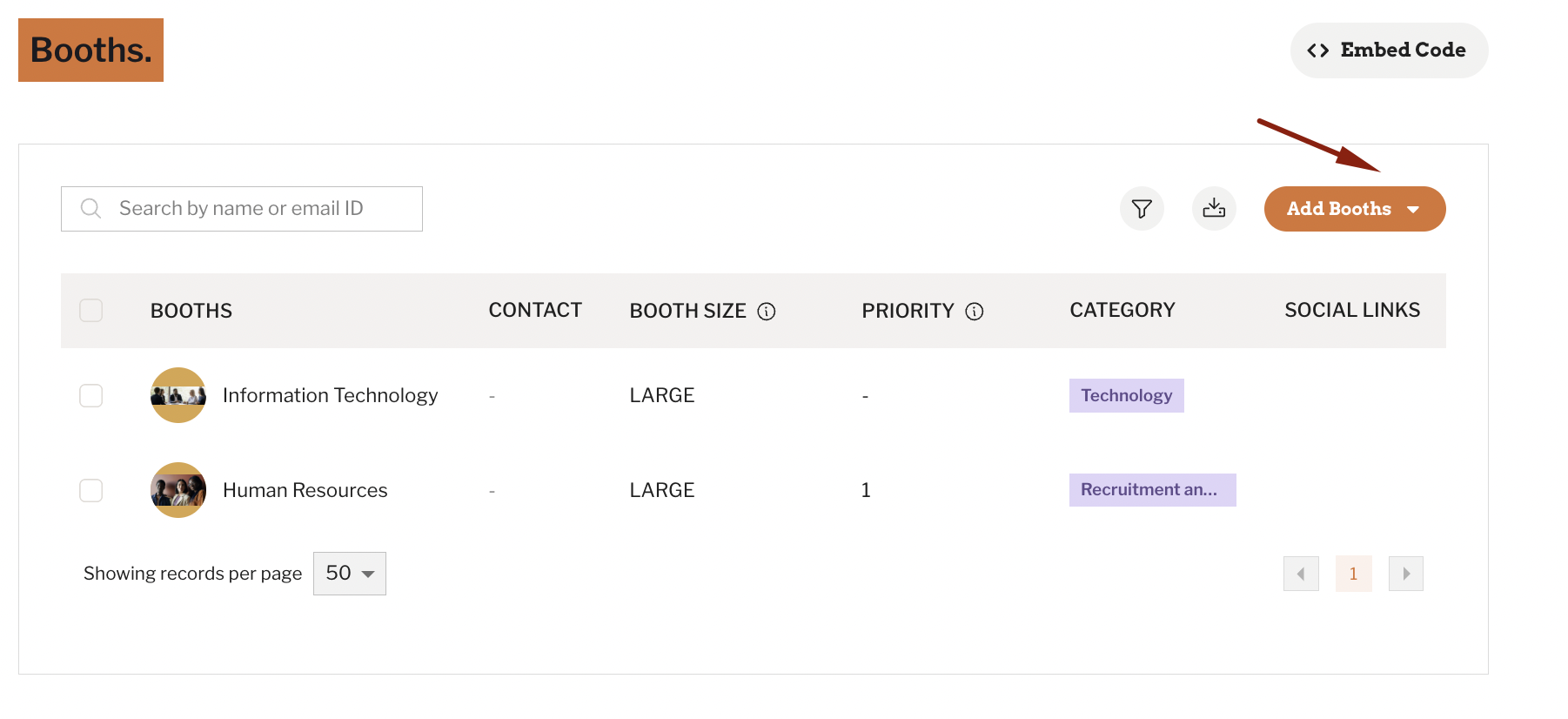Toggle the select-all booths checkbox
Viewport: 1568px width, 719px height.
[x=91, y=311]
